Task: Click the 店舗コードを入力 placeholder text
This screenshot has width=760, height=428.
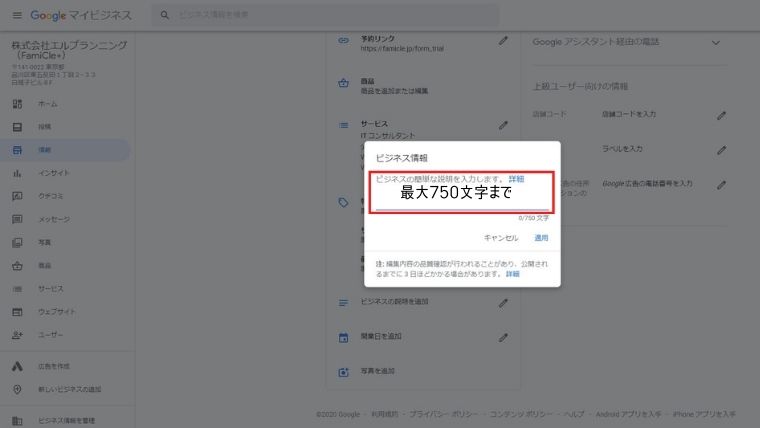Action: [x=629, y=114]
